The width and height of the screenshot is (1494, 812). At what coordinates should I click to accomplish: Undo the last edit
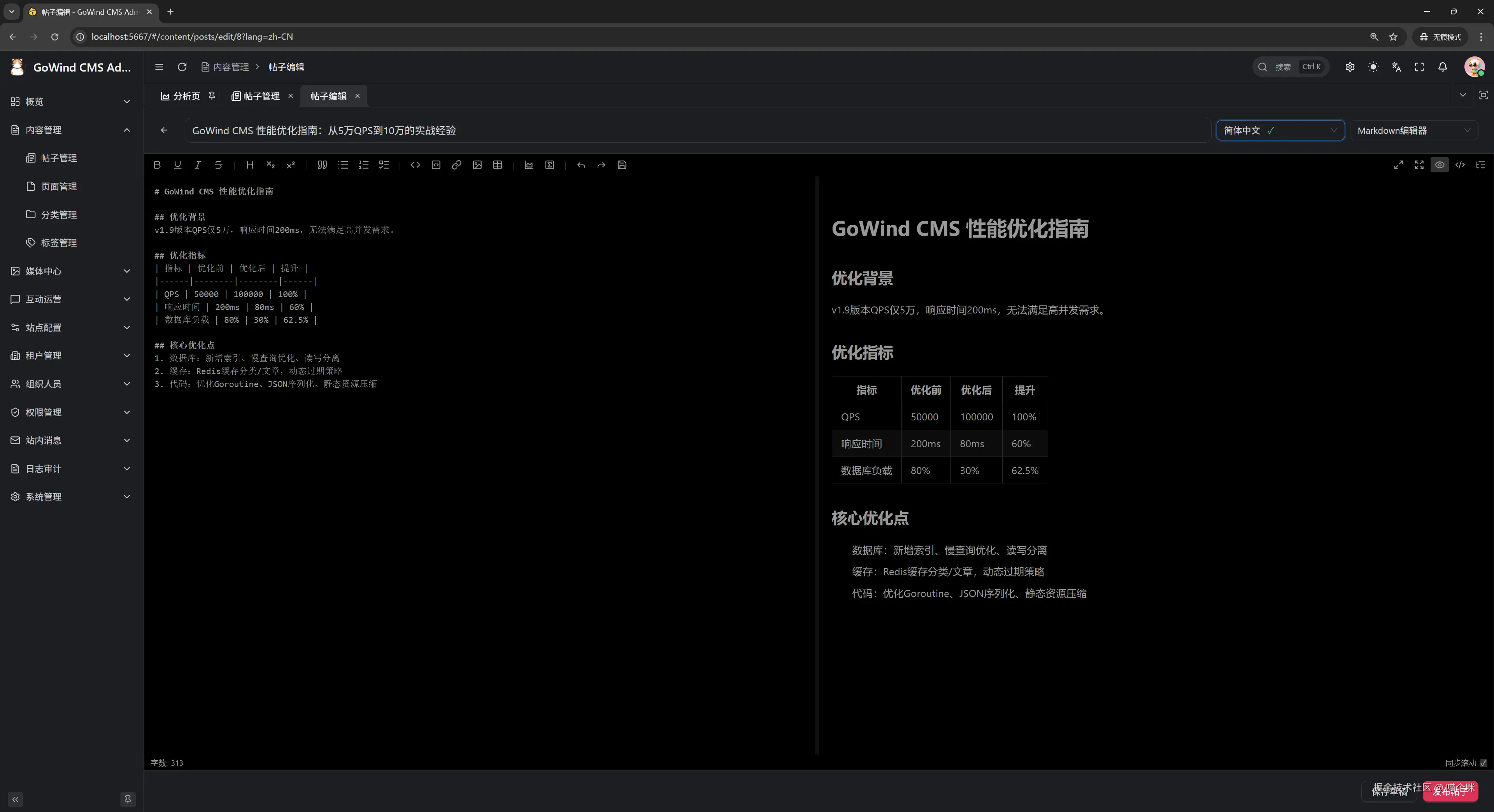(x=580, y=165)
